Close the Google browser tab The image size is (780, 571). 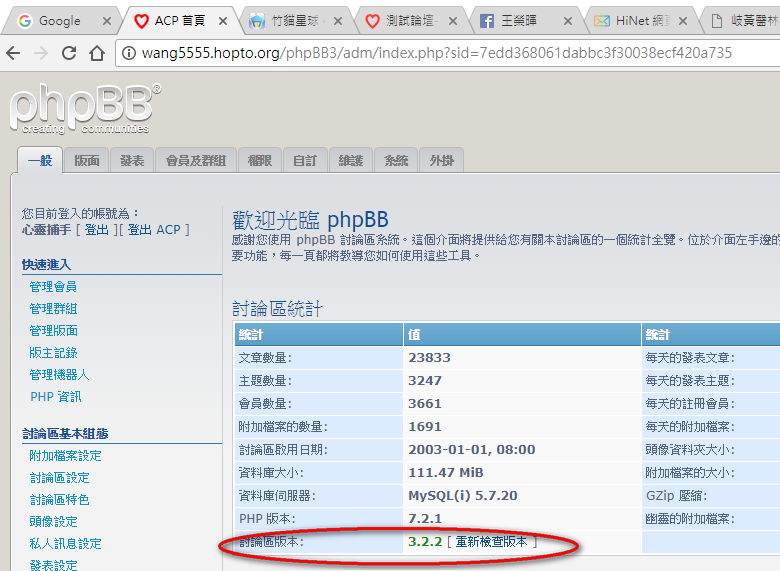pyautogui.click(x=106, y=20)
